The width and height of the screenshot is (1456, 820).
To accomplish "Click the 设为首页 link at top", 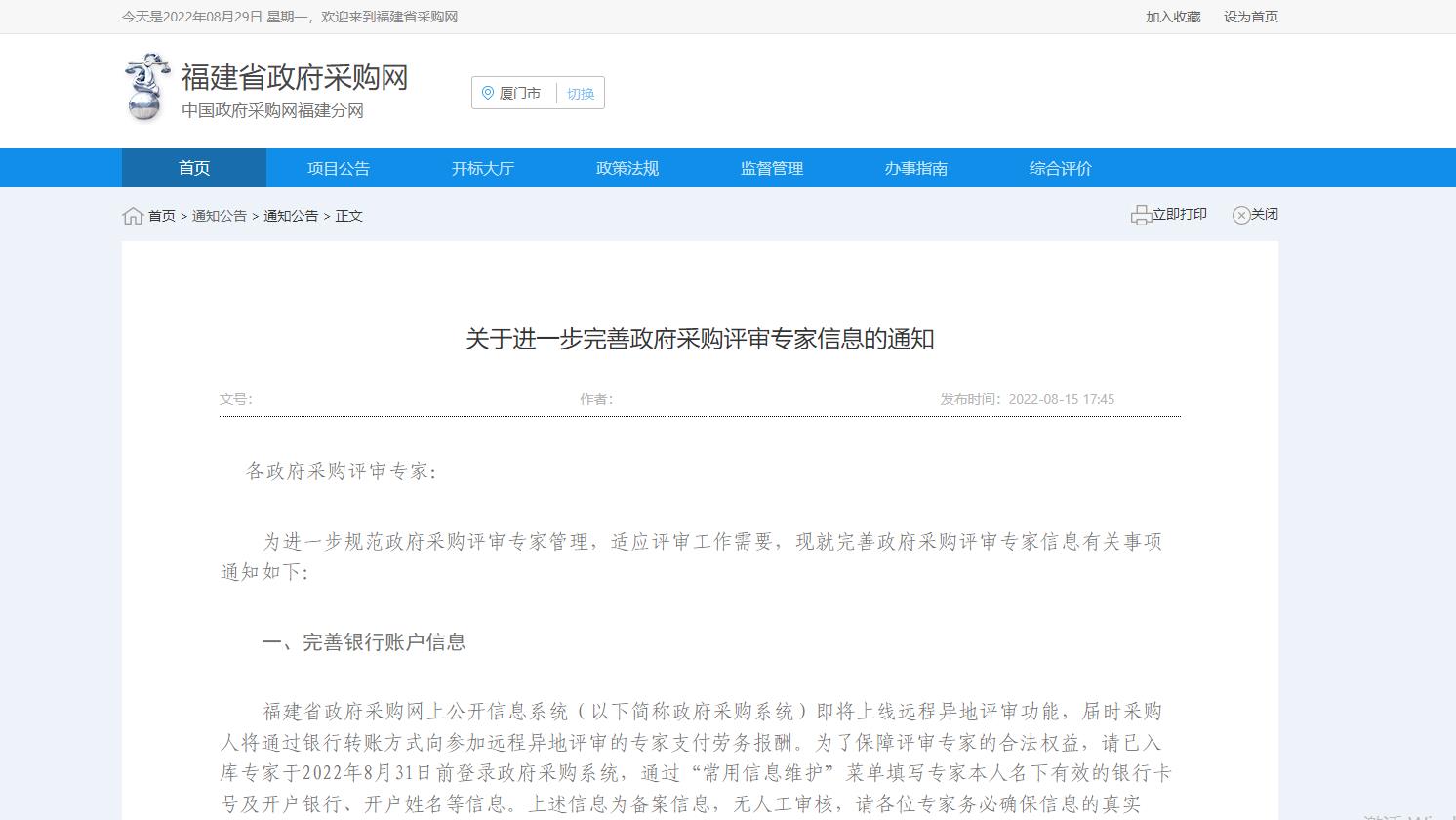I will tap(1251, 17).
